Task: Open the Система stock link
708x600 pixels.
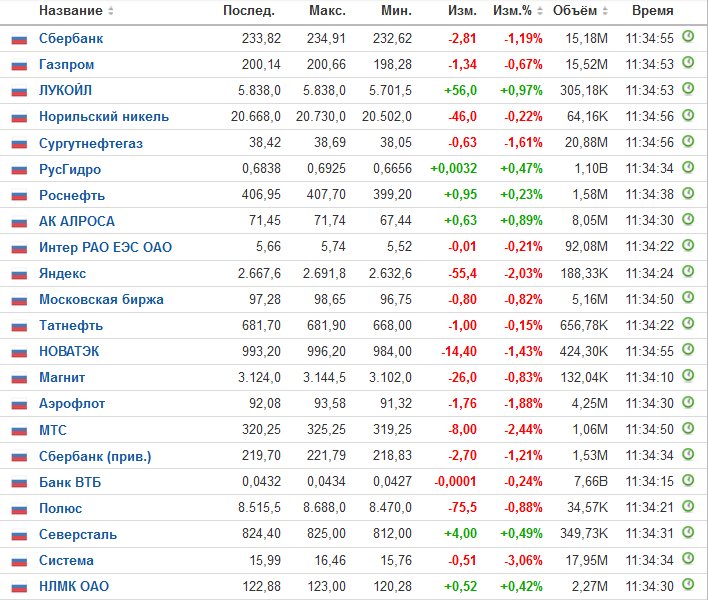Action: point(66,561)
